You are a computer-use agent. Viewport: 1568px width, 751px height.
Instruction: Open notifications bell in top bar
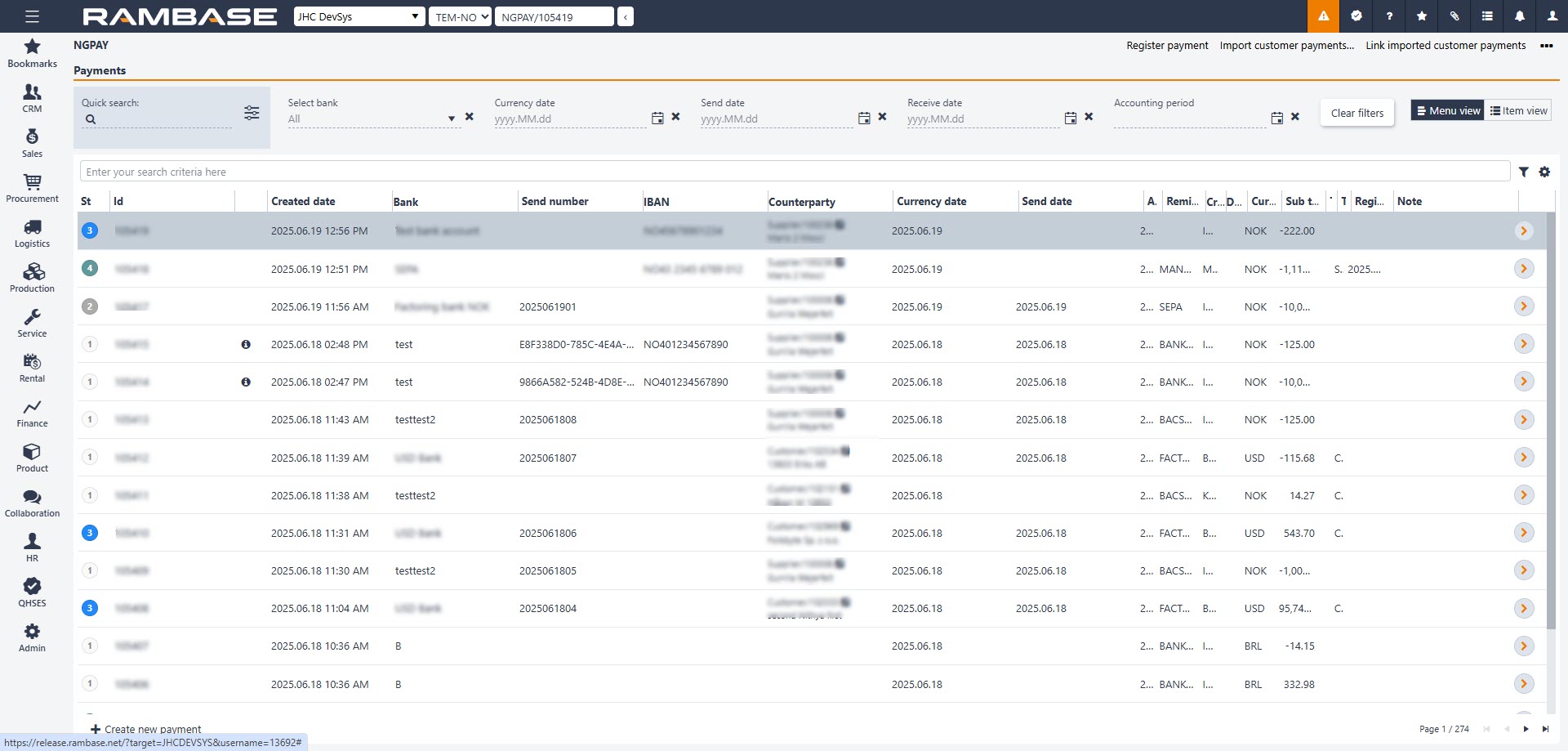(x=1519, y=16)
